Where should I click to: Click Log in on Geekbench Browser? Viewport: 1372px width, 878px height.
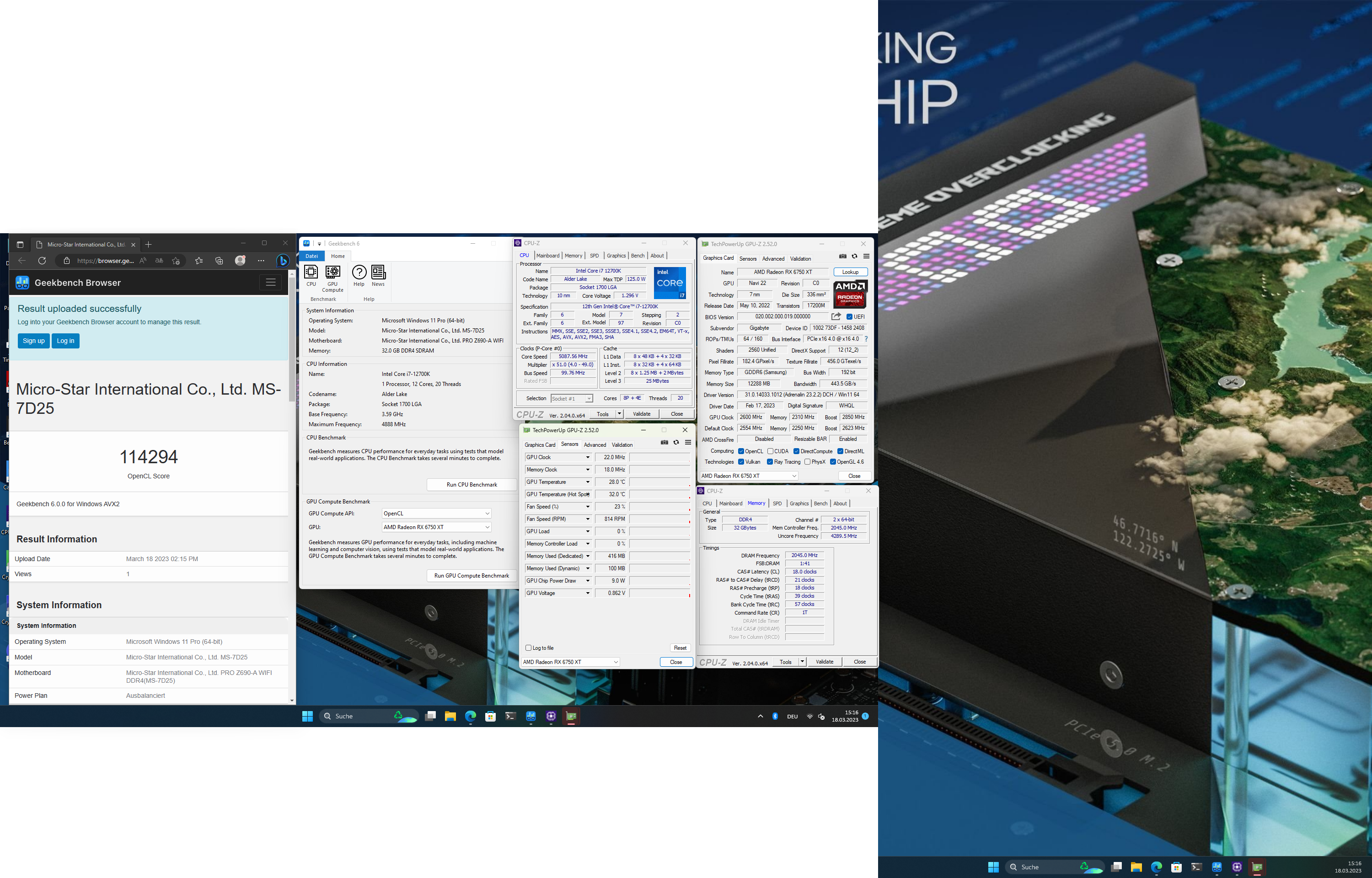click(65, 341)
